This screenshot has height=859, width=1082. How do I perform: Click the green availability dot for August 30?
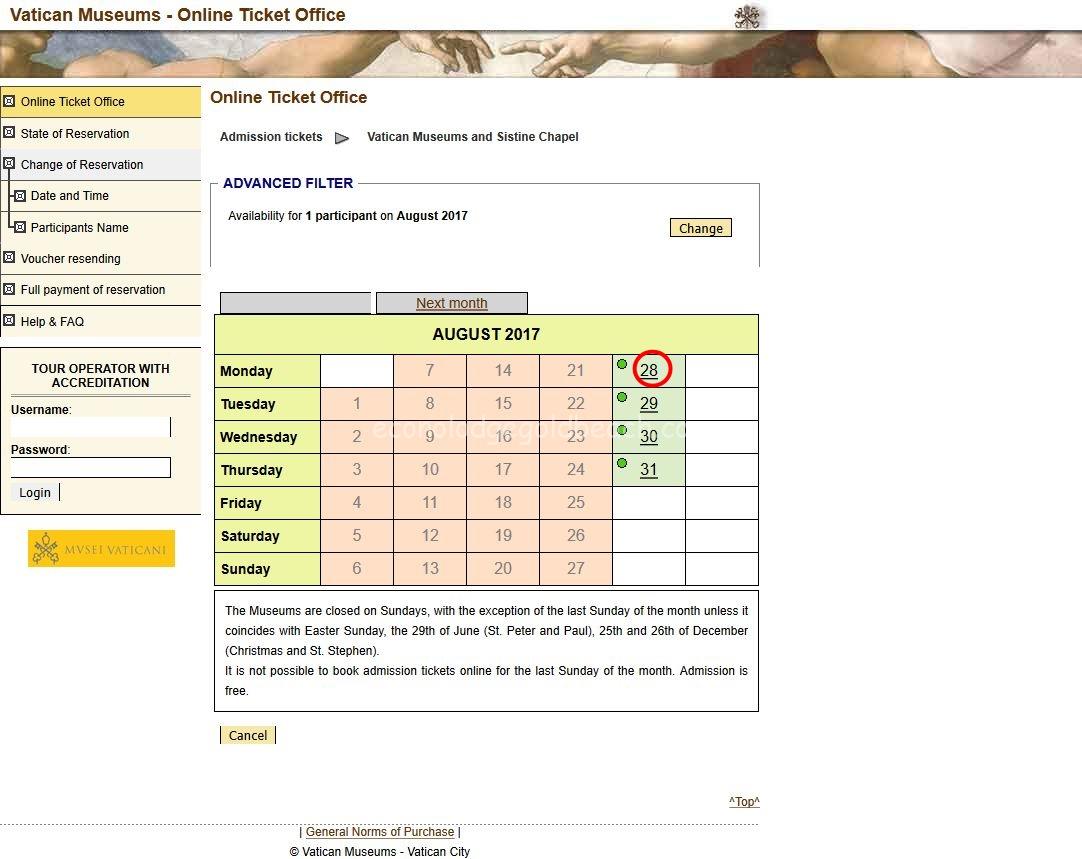pyautogui.click(x=622, y=430)
